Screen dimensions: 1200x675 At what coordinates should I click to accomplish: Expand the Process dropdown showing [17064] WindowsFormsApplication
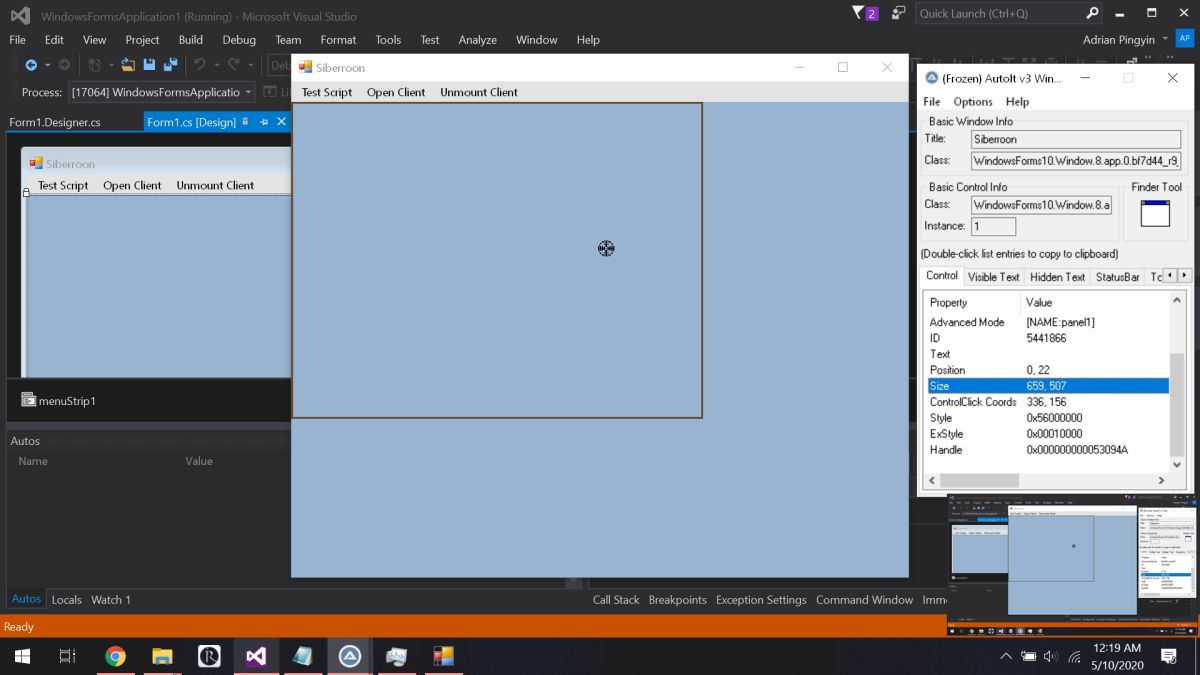tap(248, 92)
